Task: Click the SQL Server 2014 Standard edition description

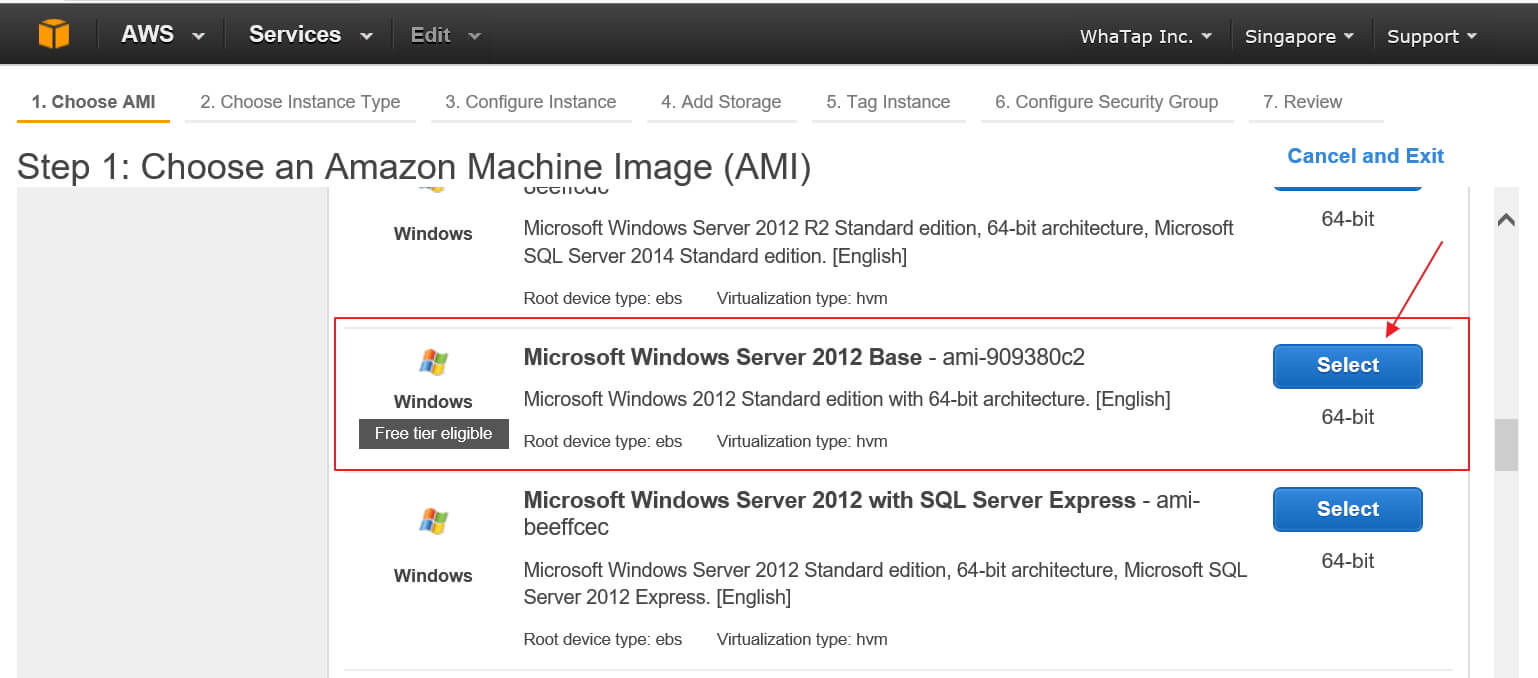Action: (x=879, y=242)
